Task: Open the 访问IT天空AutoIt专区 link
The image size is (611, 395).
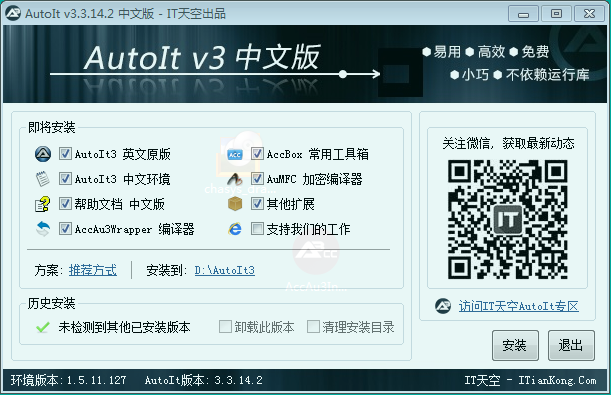Action: pyautogui.click(x=518, y=306)
